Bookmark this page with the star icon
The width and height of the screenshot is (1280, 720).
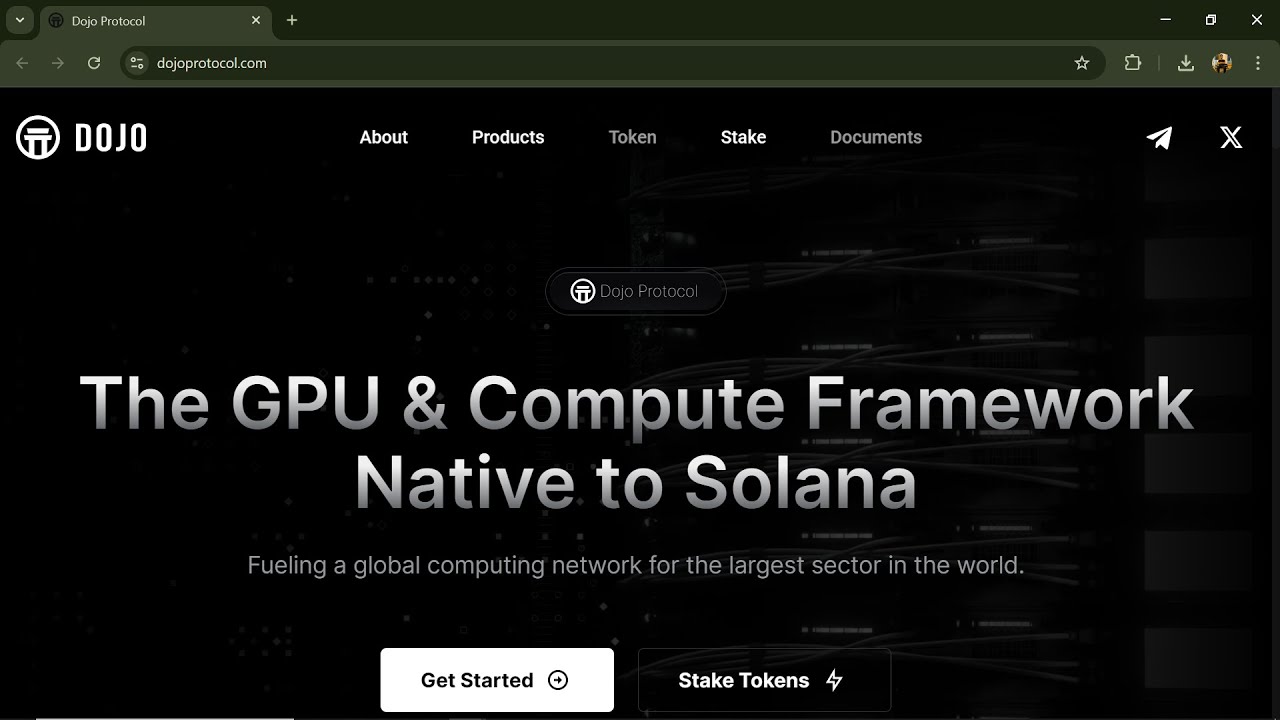click(1081, 63)
